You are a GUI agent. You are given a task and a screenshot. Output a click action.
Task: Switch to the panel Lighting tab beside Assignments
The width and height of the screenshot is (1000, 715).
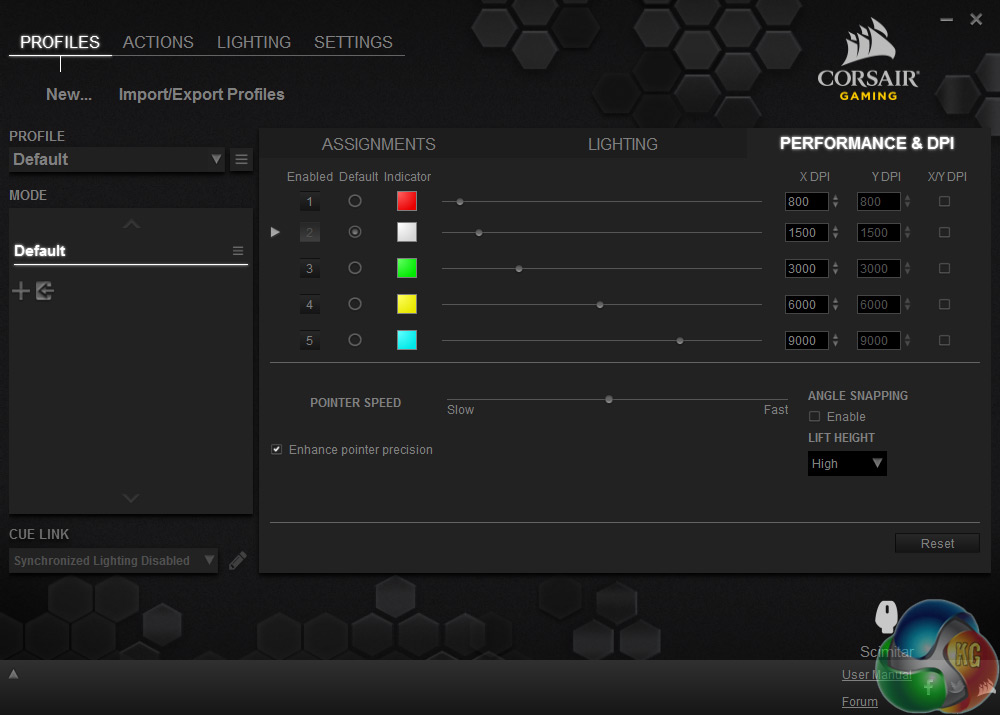[x=622, y=144]
